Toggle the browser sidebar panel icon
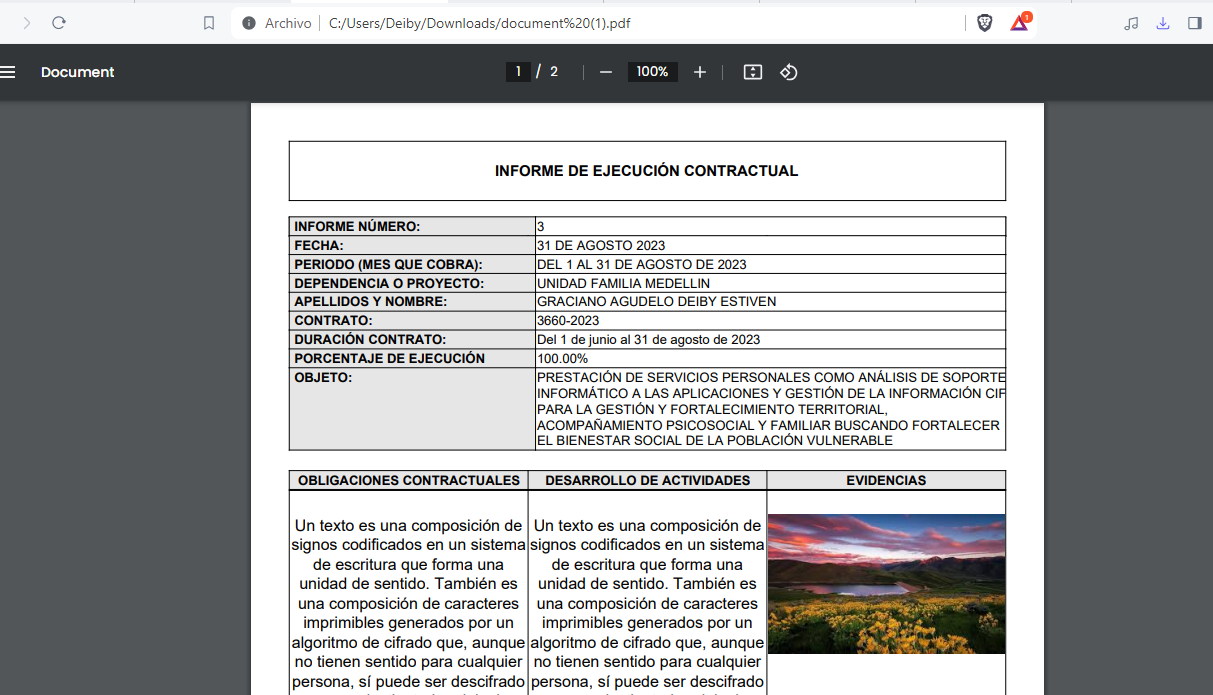This screenshot has height=695, width=1213. (1194, 23)
